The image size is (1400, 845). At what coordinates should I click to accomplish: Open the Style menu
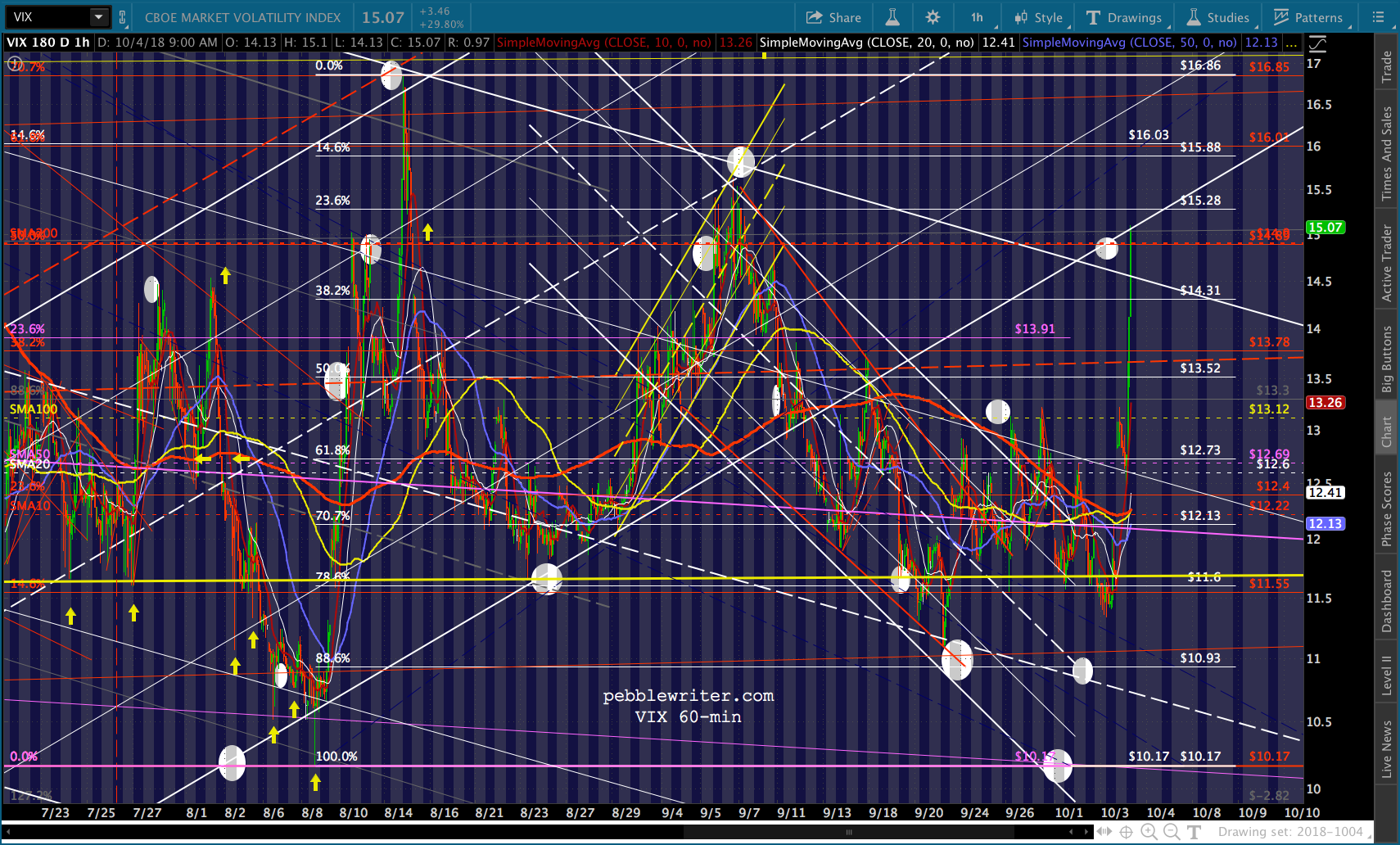coord(1038,17)
